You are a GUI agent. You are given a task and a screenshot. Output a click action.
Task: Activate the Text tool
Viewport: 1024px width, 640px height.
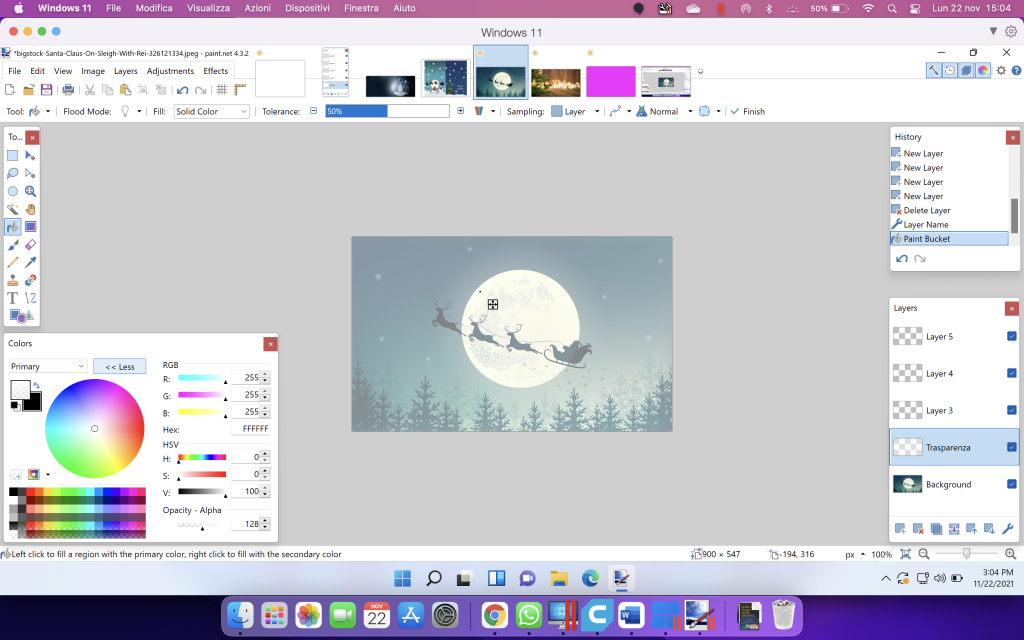point(13,298)
